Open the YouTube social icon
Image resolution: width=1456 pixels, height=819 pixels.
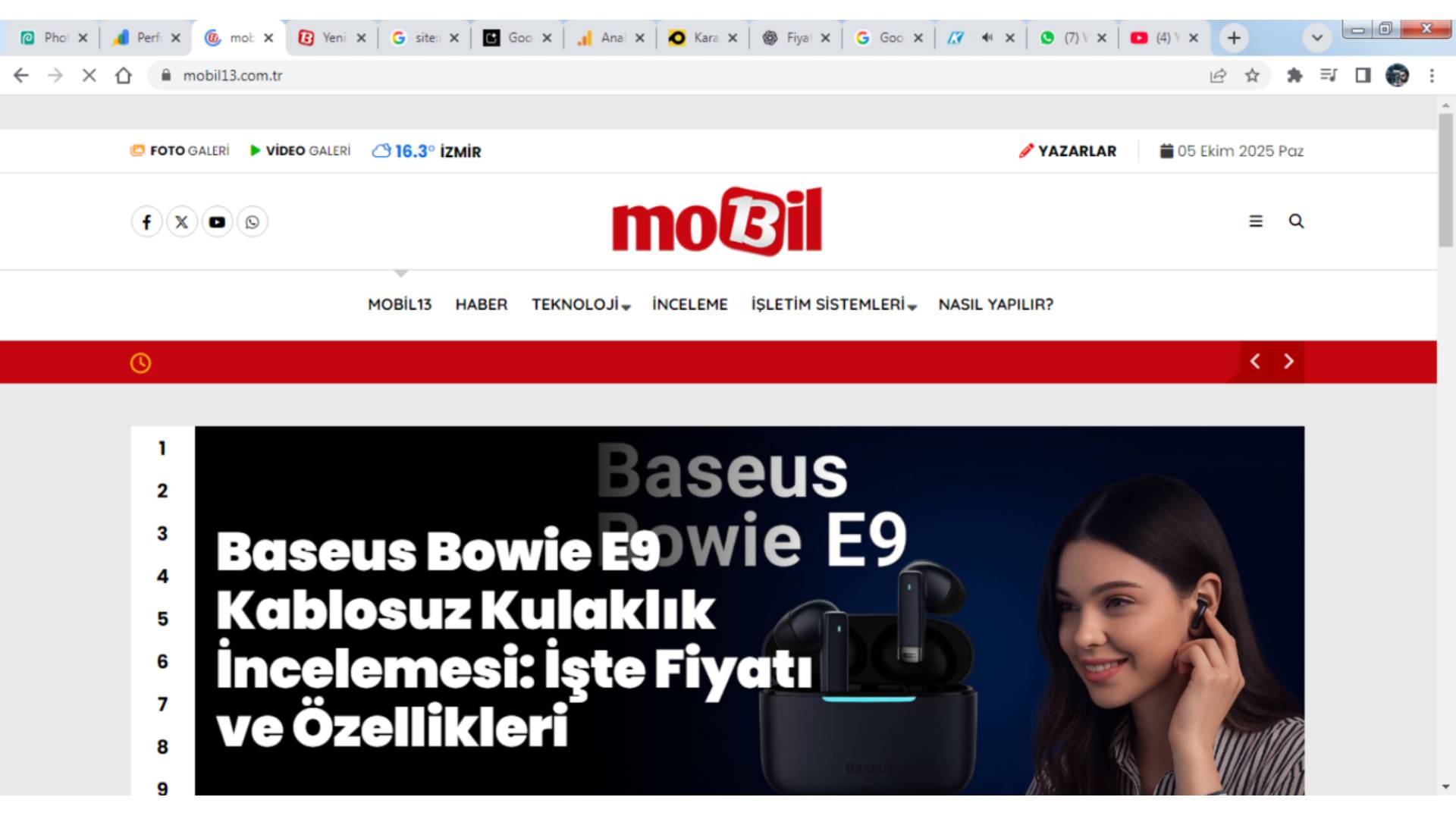coord(217,222)
